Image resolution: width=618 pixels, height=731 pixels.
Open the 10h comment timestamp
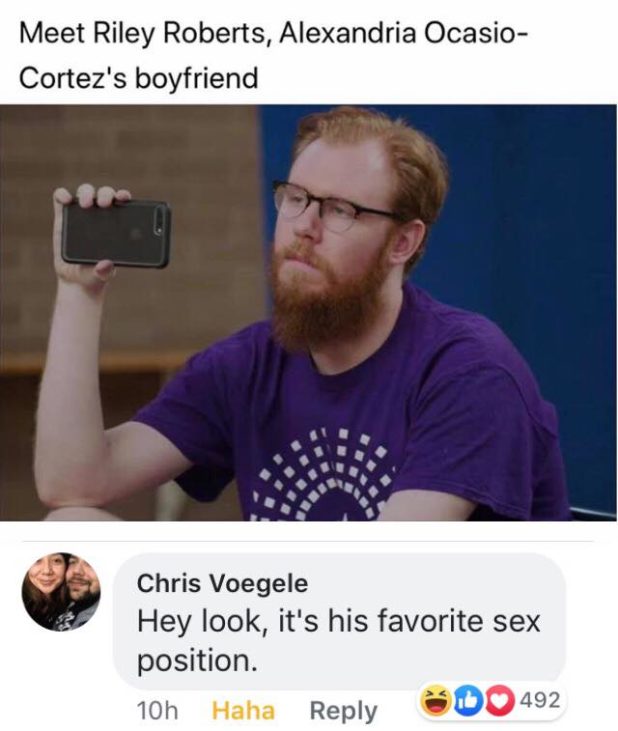click(157, 710)
